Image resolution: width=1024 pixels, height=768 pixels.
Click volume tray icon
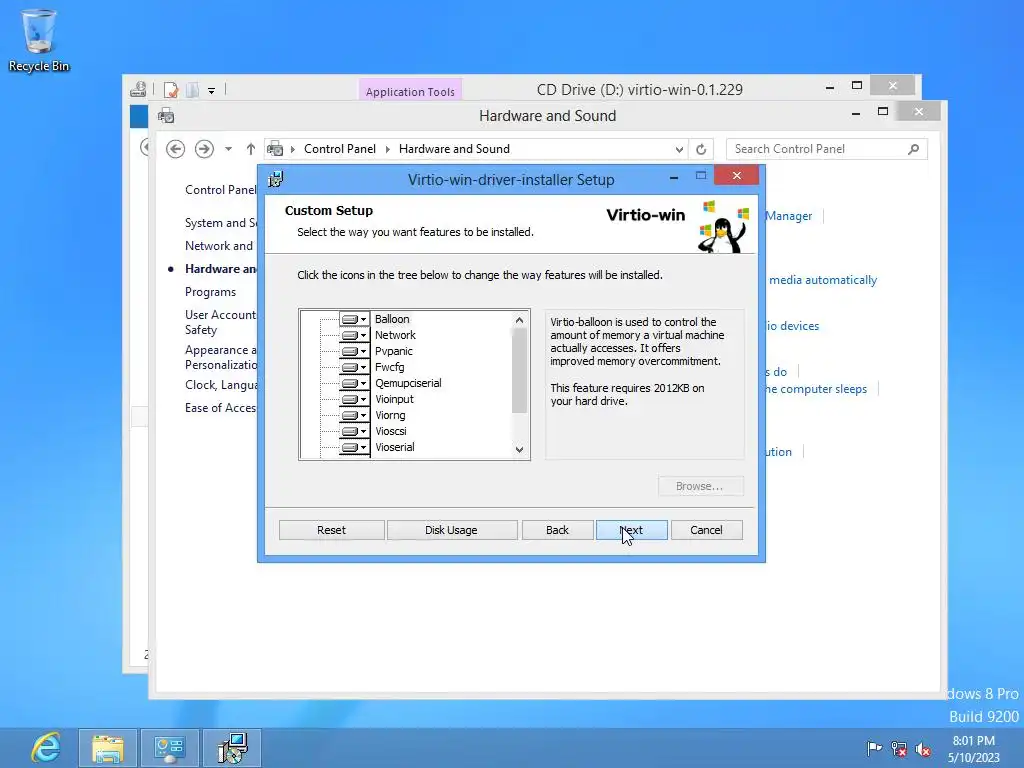923,749
